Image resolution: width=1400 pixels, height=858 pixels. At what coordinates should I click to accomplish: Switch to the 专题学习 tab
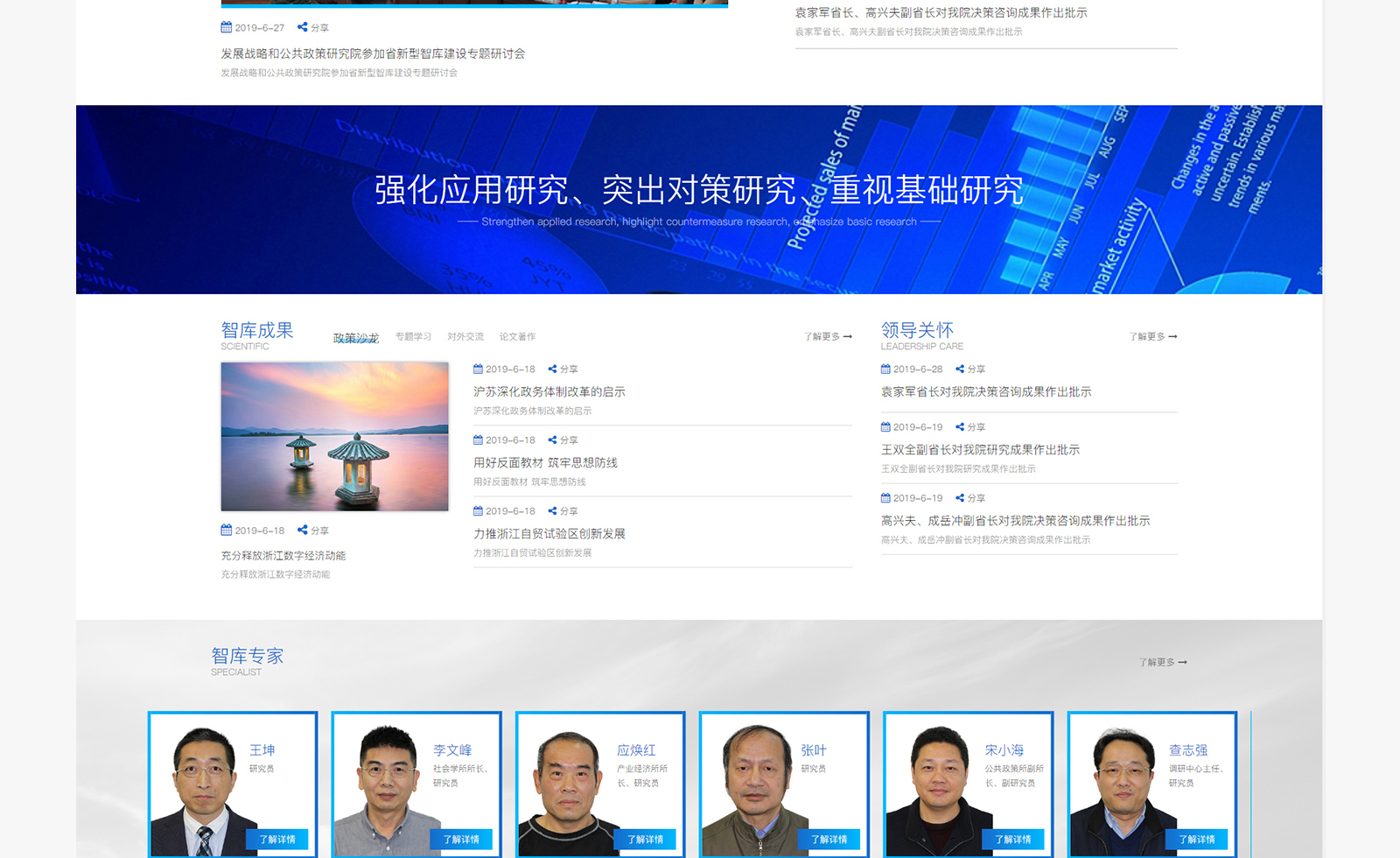click(x=413, y=337)
